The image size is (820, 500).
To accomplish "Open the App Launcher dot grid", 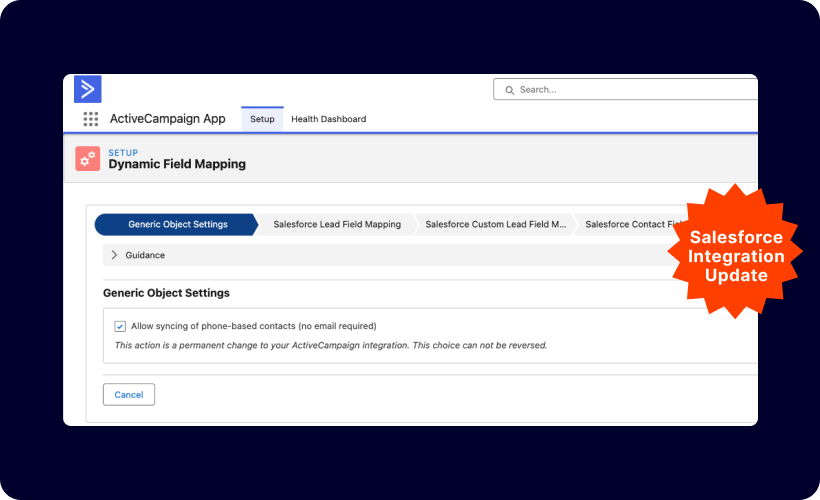I will click(x=91, y=119).
